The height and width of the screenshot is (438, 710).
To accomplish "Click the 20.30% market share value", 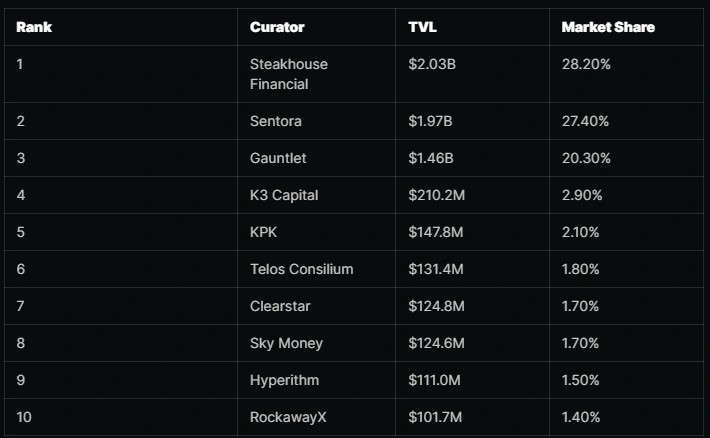I will (x=586, y=158).
